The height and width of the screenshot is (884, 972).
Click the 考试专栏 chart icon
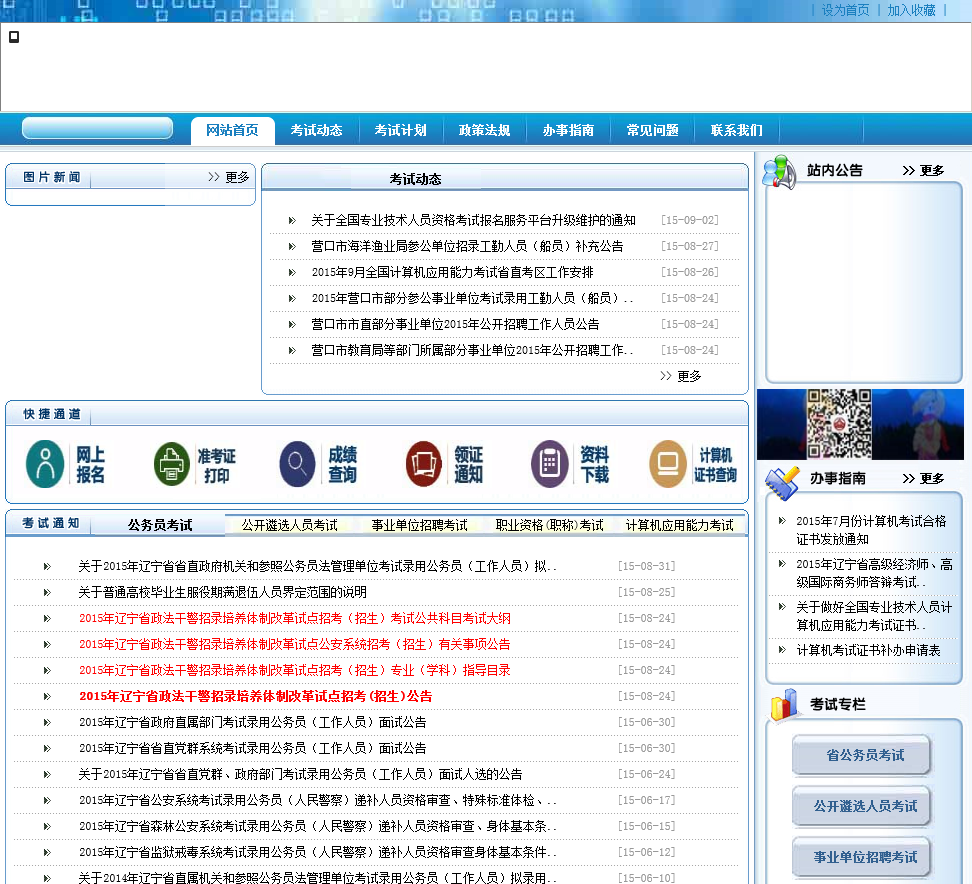click(784, 705)
